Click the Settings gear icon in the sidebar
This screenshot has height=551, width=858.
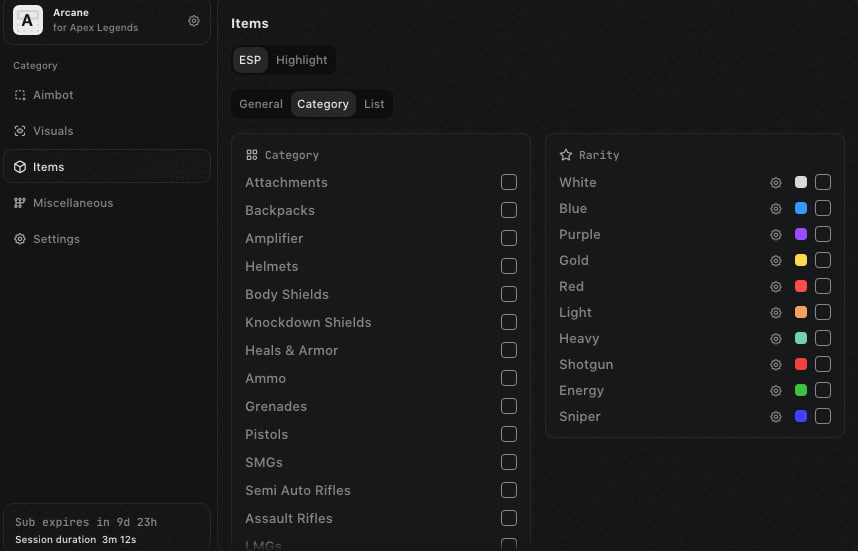(x=20, y=239)
